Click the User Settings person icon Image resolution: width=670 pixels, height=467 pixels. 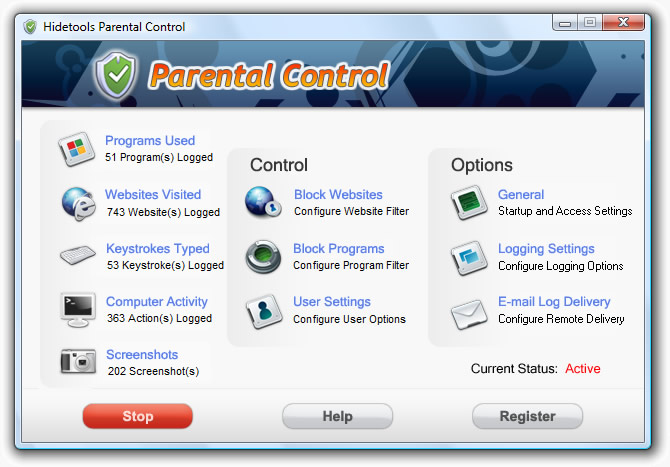point(264,311)
